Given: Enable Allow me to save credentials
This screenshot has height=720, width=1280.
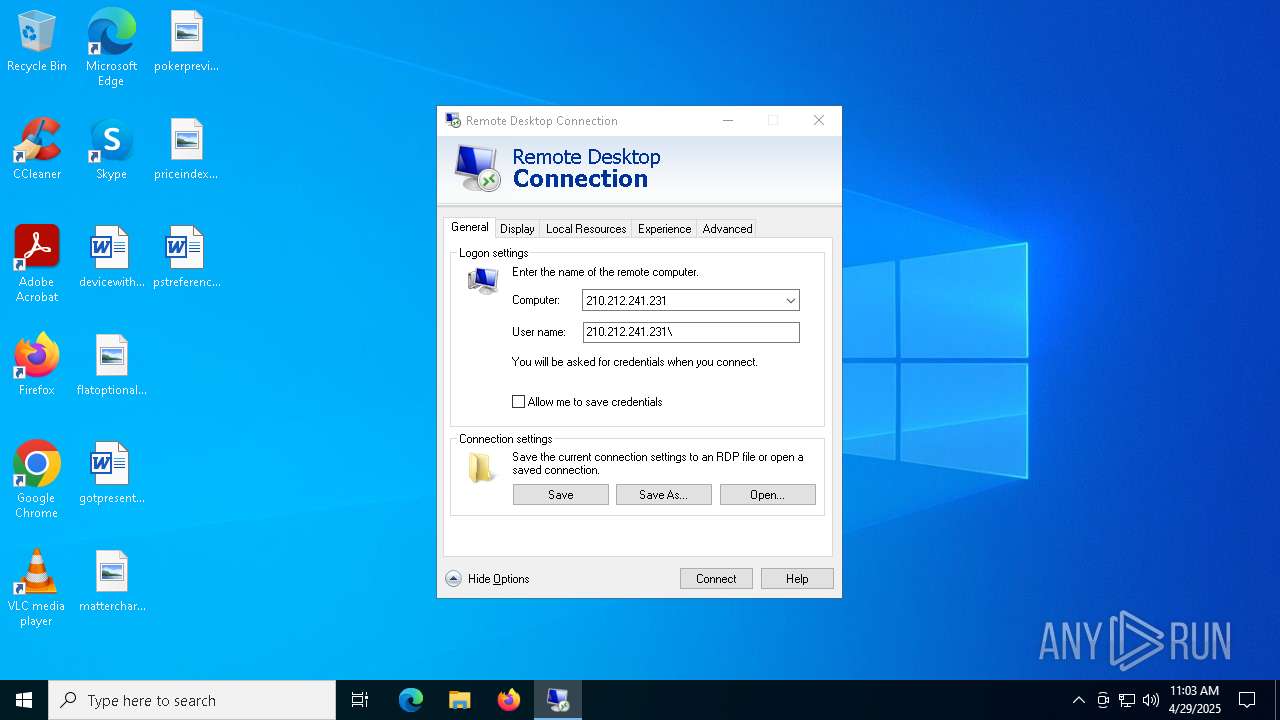Looking at the screenshot, I should [518, 402].
